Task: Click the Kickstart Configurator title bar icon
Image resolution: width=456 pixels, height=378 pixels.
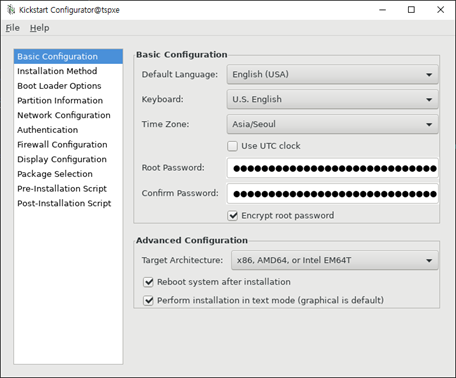Action: (x=11, y=10)
